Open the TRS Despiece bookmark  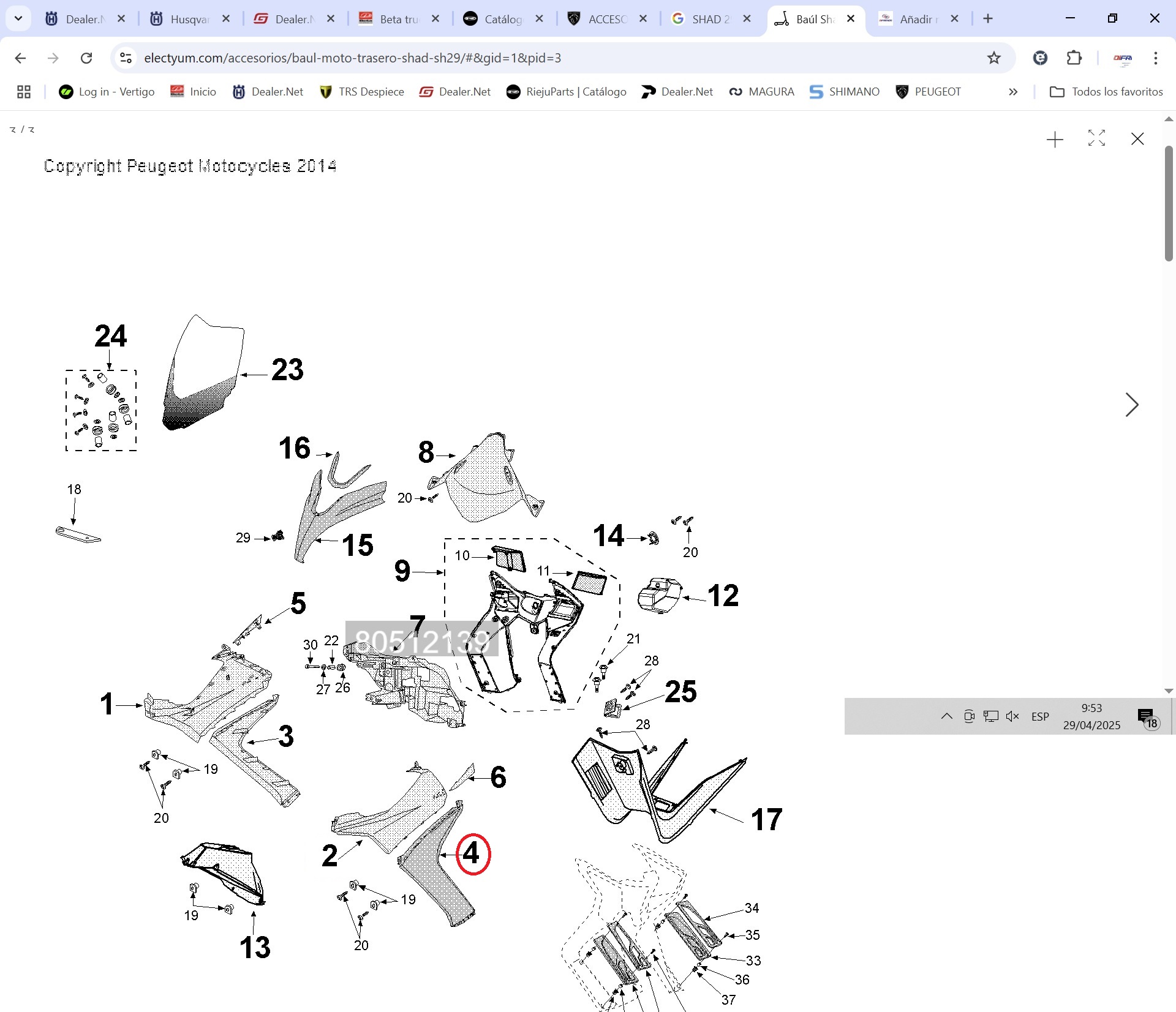click(362, 92)
